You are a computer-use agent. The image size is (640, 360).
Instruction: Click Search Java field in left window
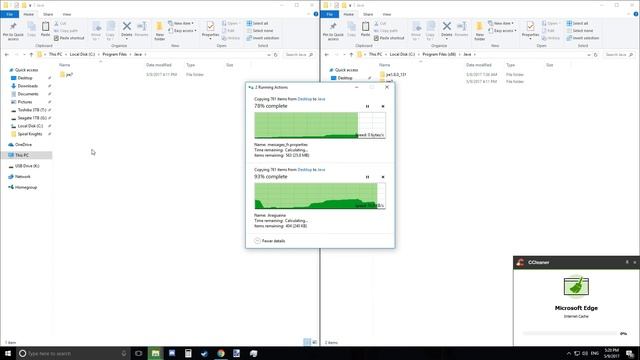pos(299,54)
